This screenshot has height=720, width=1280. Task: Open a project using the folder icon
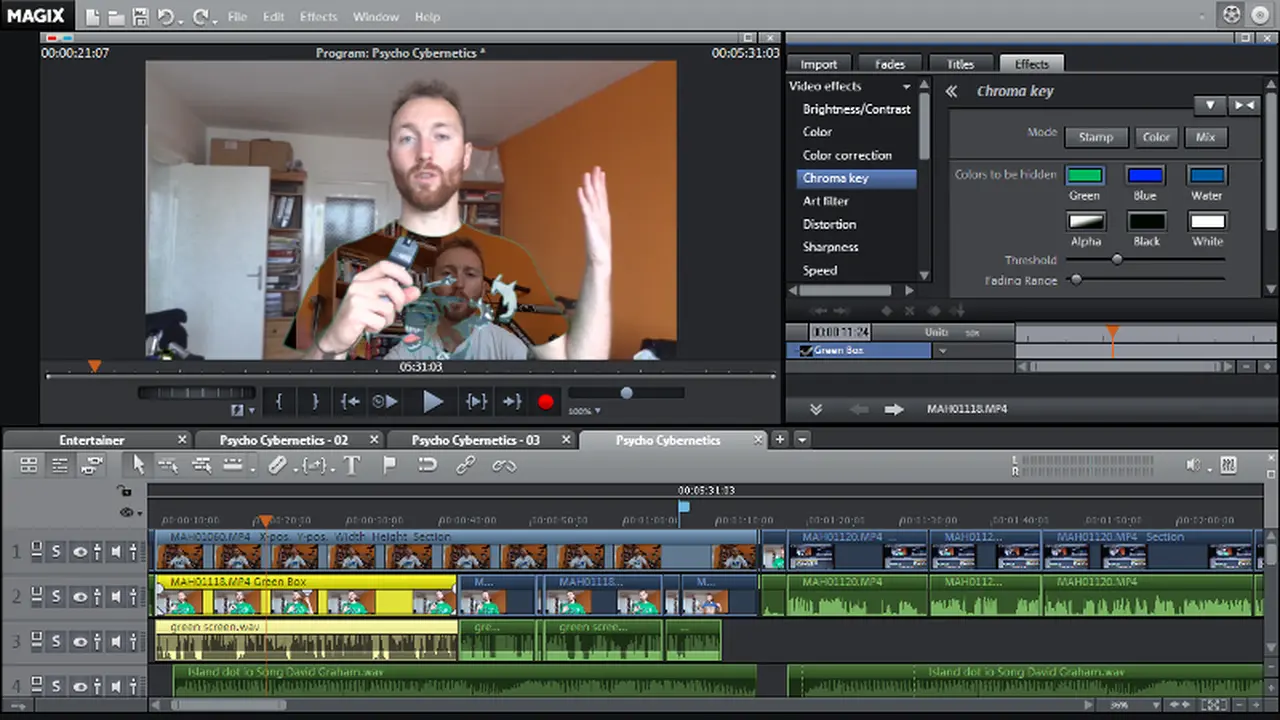[x=116, y=17]
